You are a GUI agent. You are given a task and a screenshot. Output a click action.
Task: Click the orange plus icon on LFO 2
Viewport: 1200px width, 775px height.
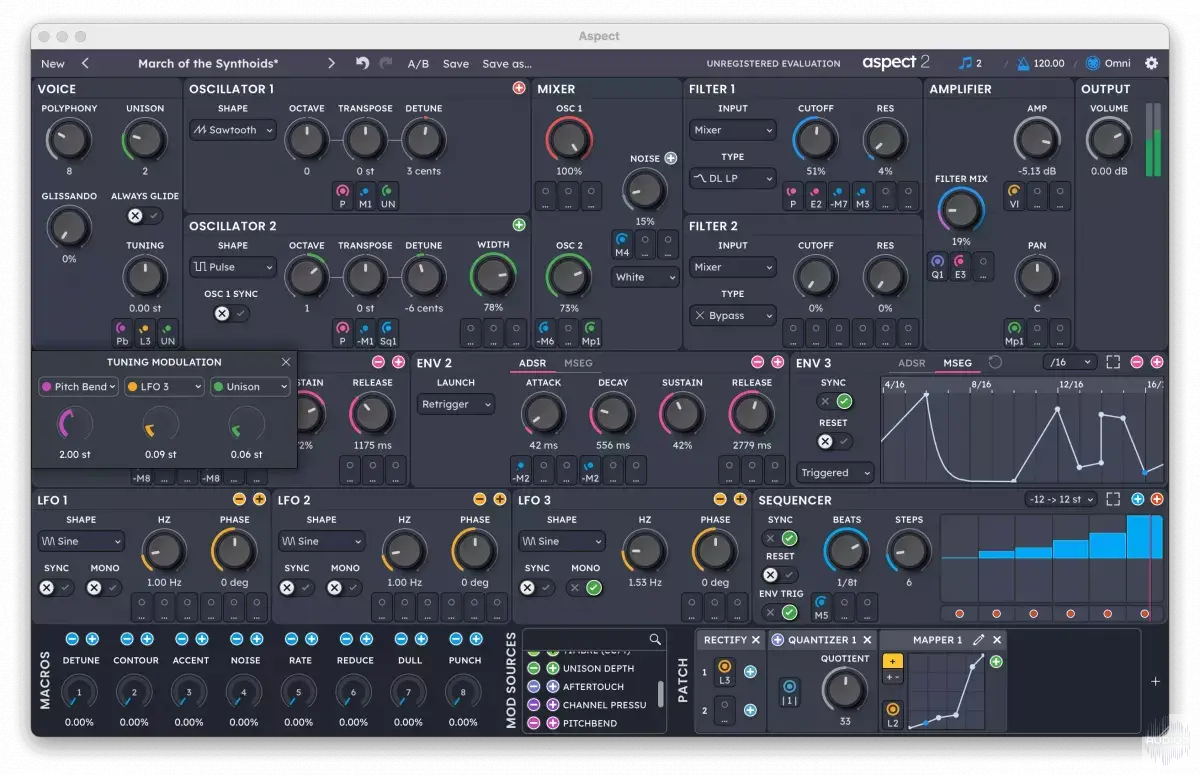click(x=500, y=499)
